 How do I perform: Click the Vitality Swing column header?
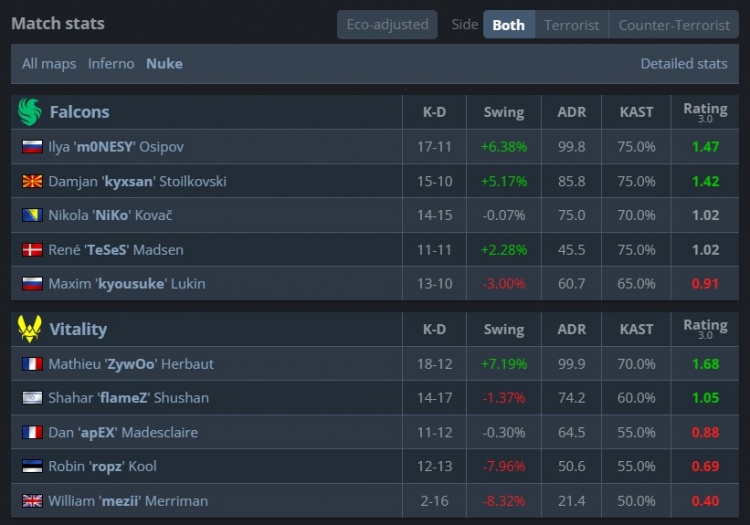pyautogui.click(x=503, y=329)
